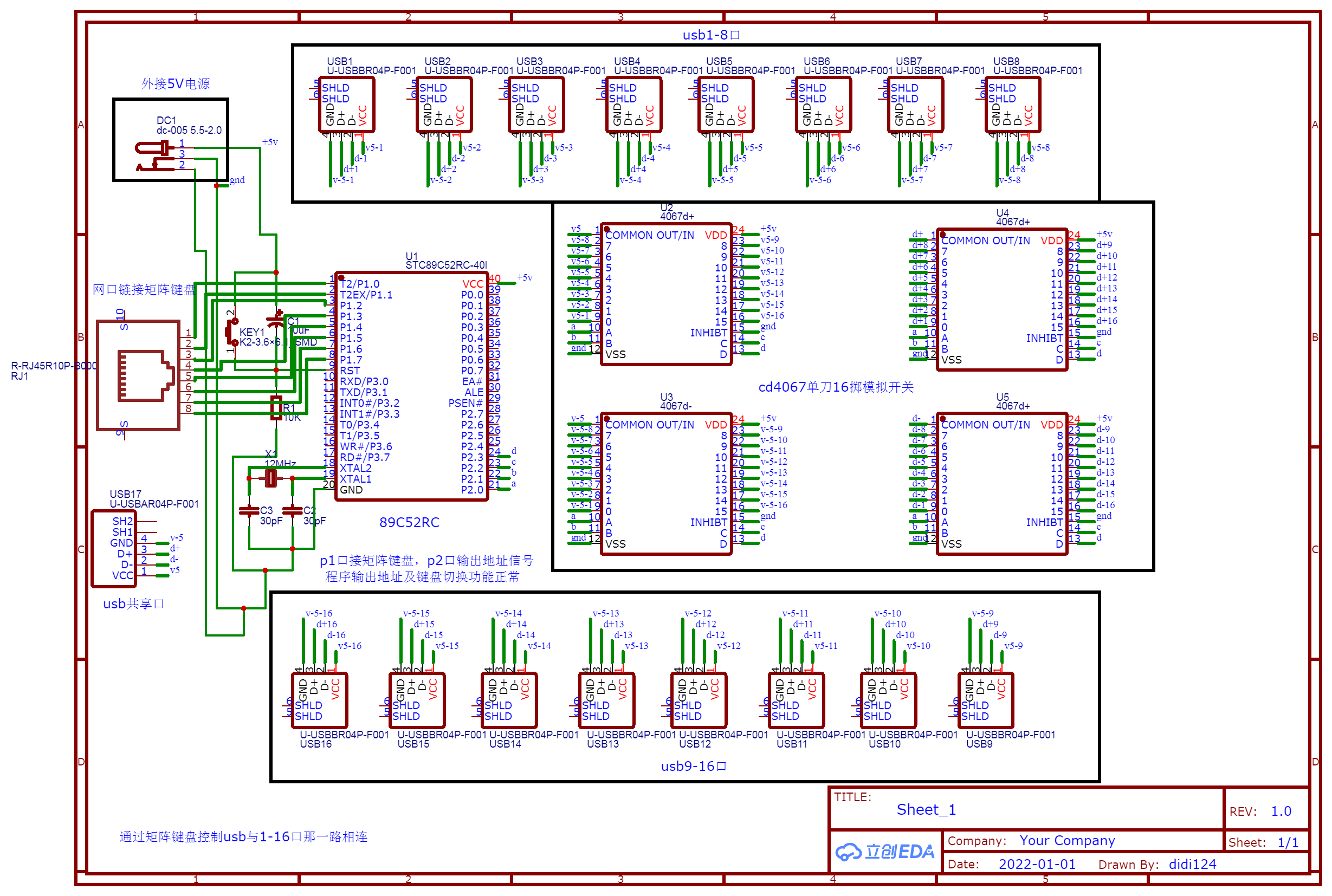This screenshot has height=896, width=1332.
Task: Select the R1 10K resistor
Action: [x=276, y=408]
